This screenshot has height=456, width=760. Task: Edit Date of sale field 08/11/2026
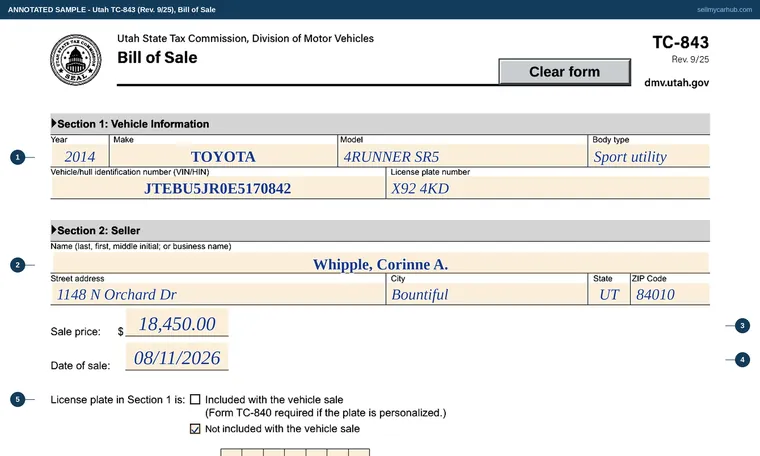(177, 357)
